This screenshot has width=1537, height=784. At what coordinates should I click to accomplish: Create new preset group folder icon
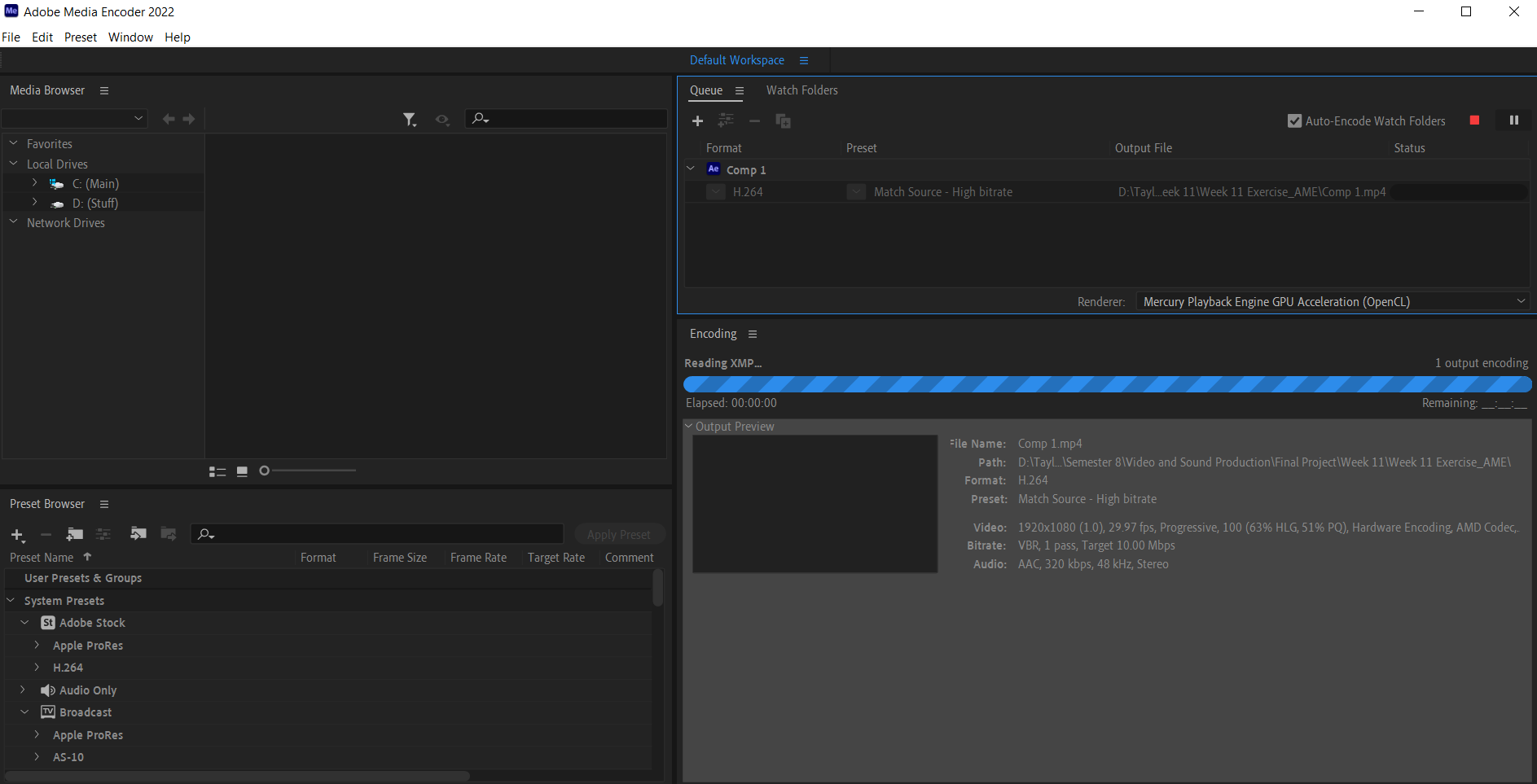coord(75,534)
